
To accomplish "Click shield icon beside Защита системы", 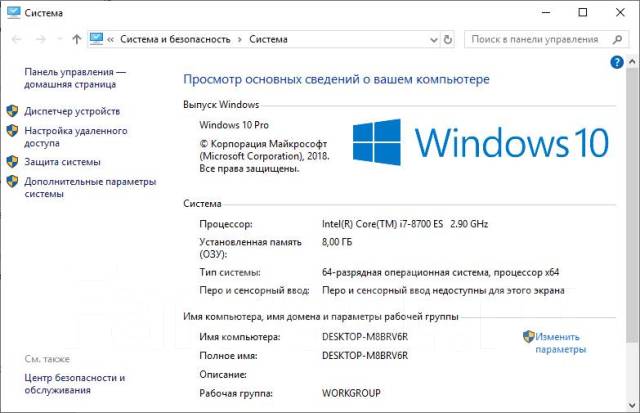I will [x=12, y=162].
